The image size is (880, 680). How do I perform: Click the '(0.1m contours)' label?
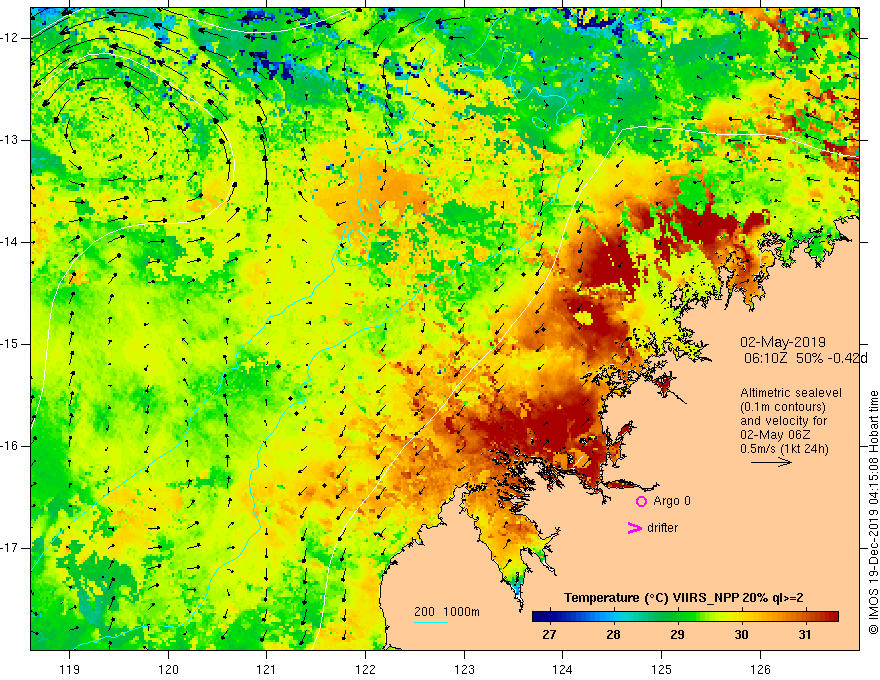(x=783, y=407)
